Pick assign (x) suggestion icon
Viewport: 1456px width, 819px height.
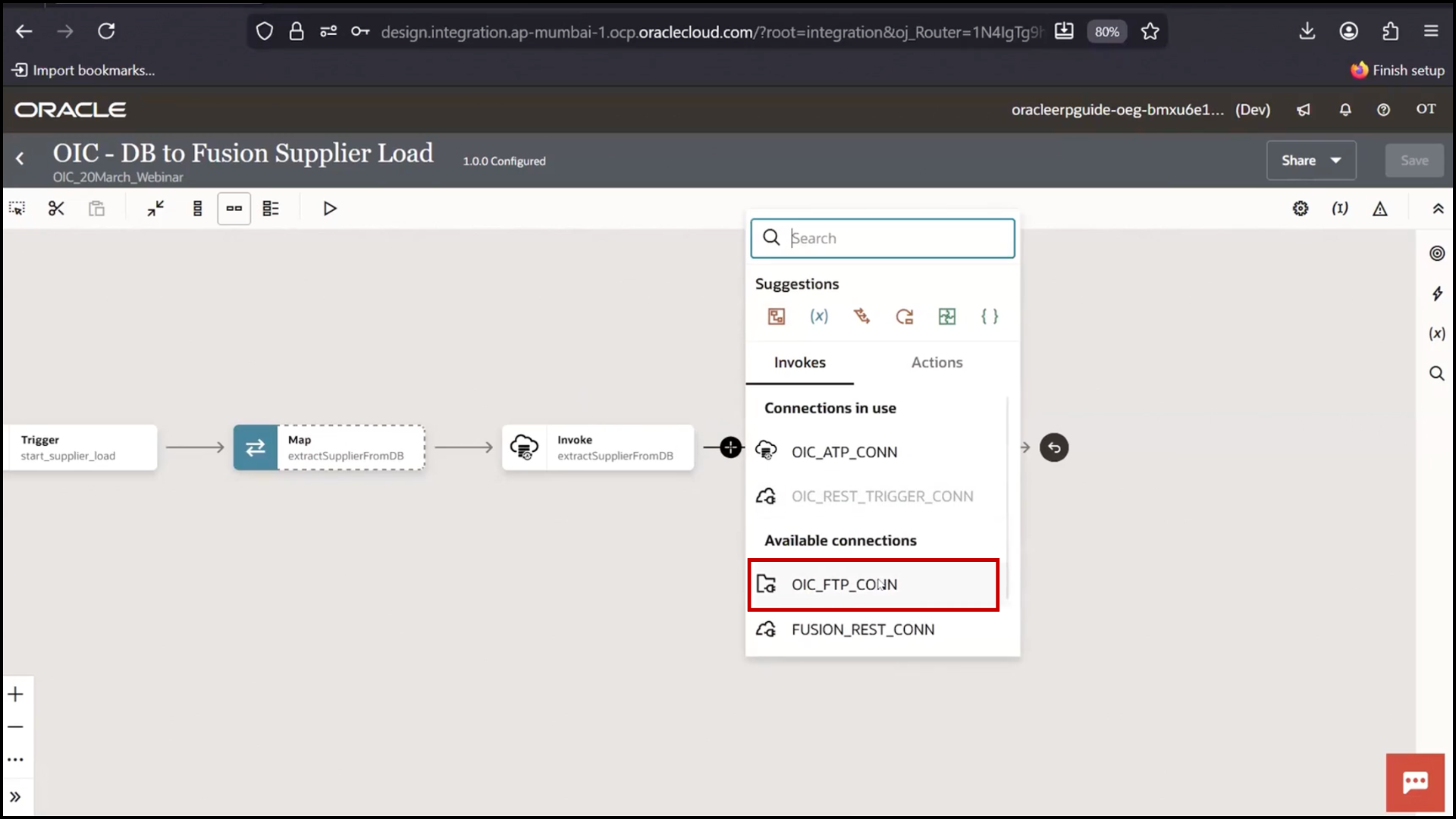(x=819, y=316)
